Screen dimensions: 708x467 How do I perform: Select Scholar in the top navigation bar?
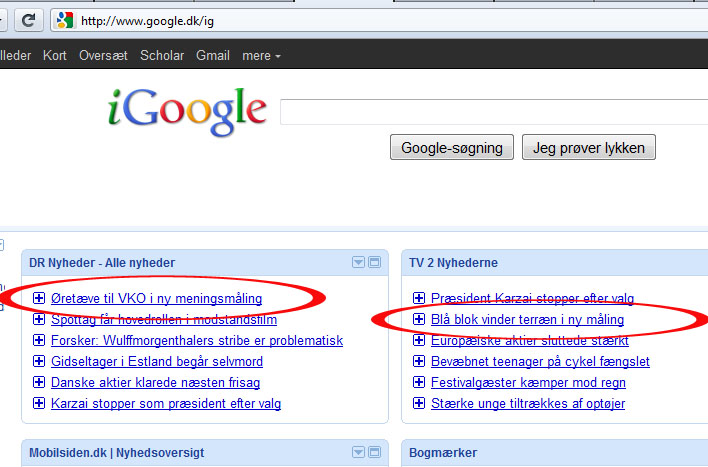162,56
